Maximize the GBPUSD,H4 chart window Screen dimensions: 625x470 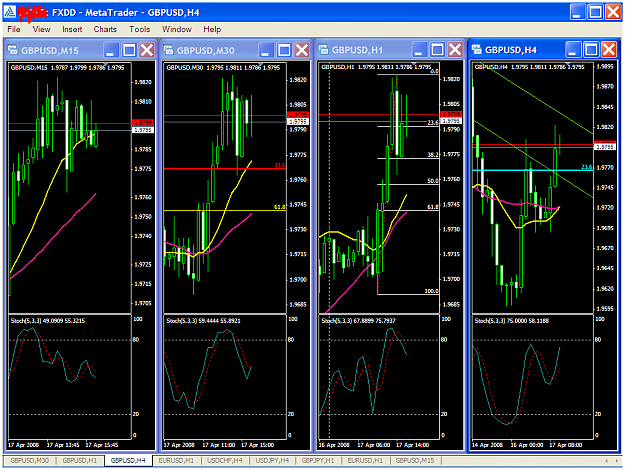(x=591, y=50)
